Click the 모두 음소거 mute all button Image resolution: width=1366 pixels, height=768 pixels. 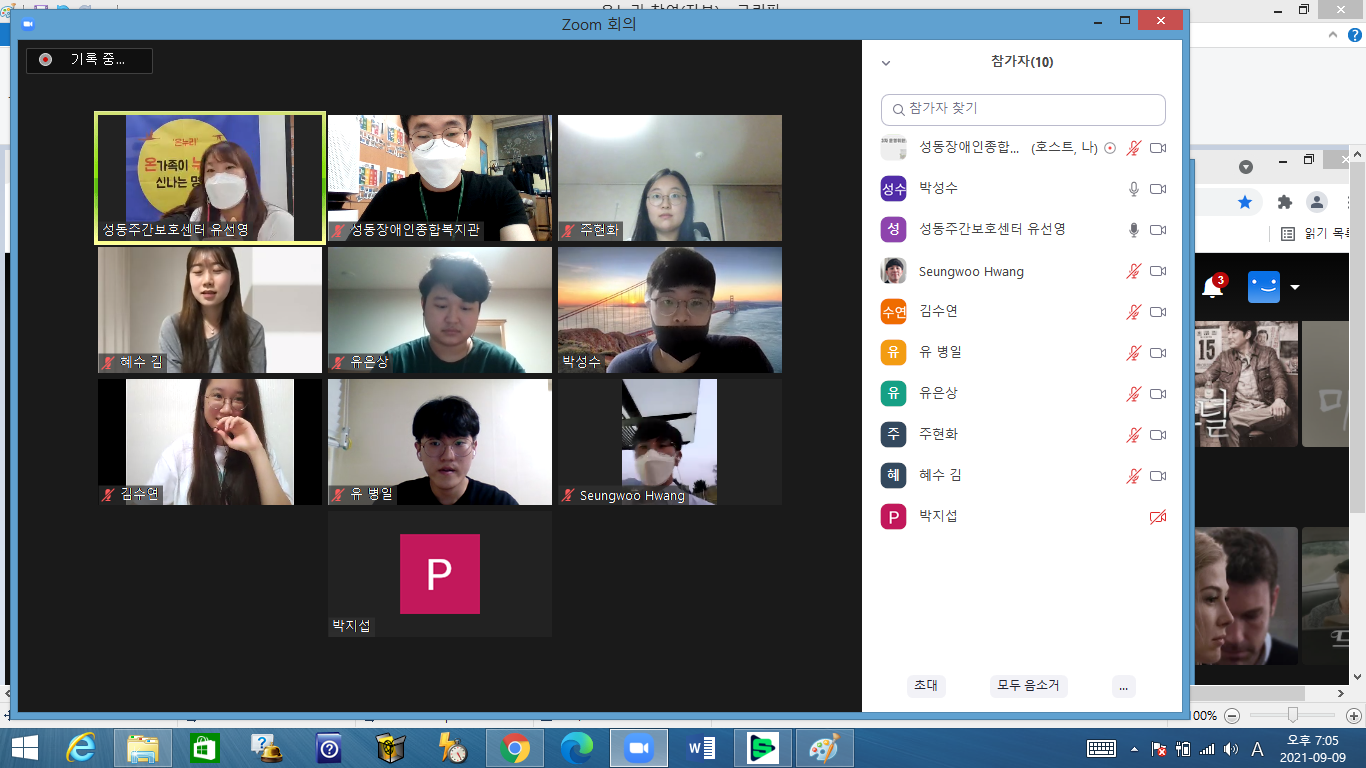[1029, 686]
